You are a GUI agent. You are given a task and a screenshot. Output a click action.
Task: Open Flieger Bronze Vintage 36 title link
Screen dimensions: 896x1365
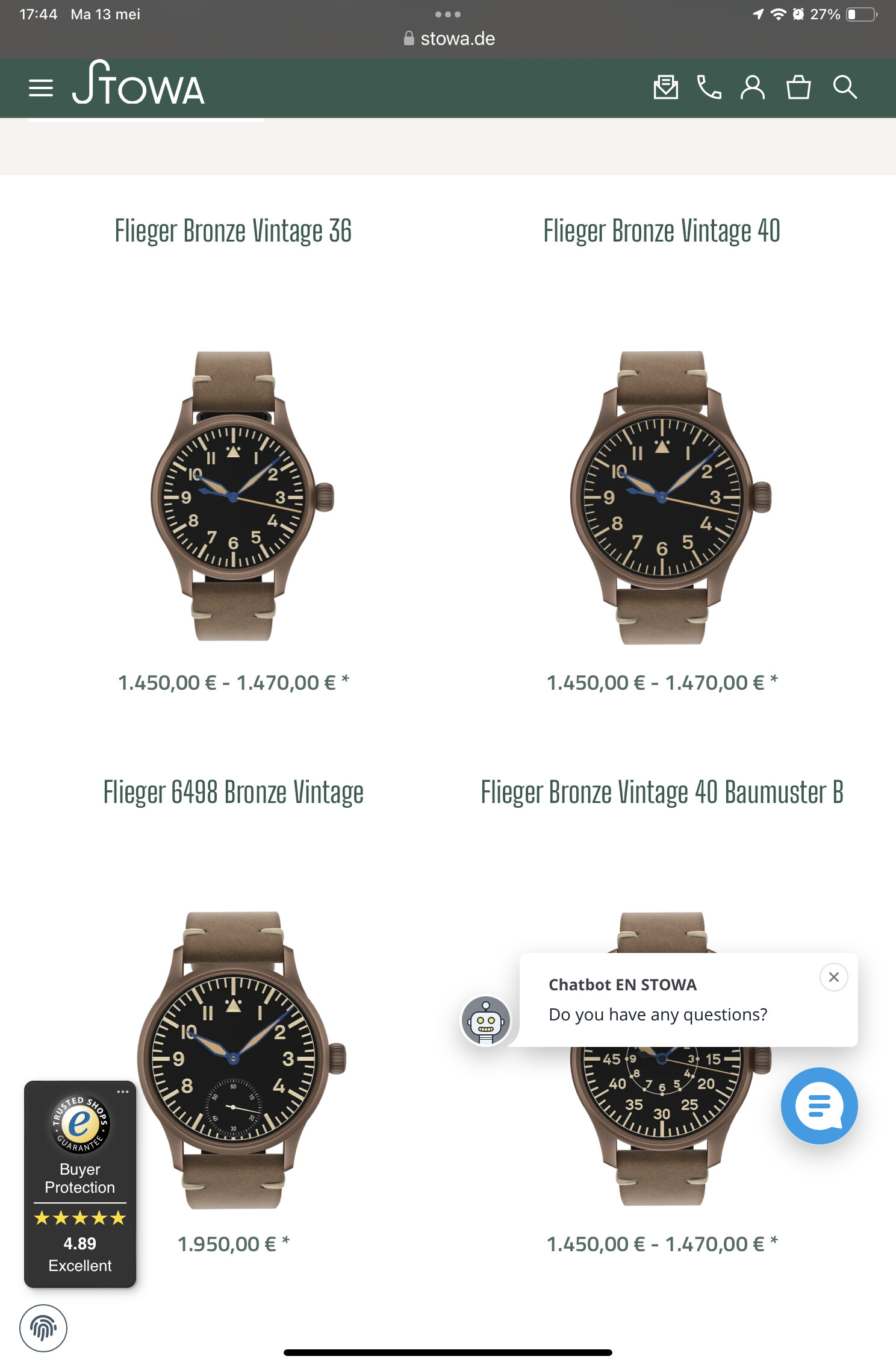tap(233, 231)
